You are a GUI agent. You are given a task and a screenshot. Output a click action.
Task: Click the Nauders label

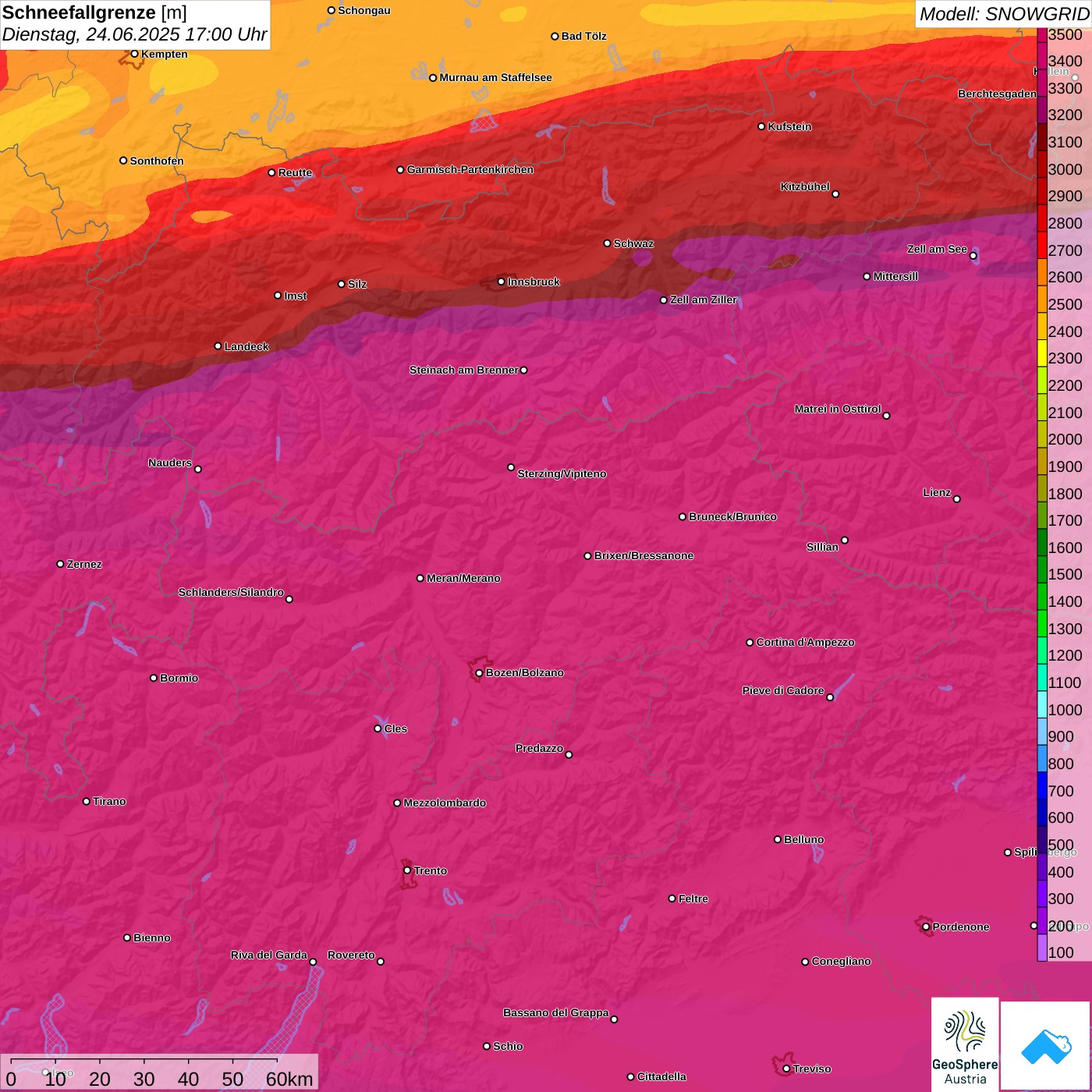tap(169, 463)
